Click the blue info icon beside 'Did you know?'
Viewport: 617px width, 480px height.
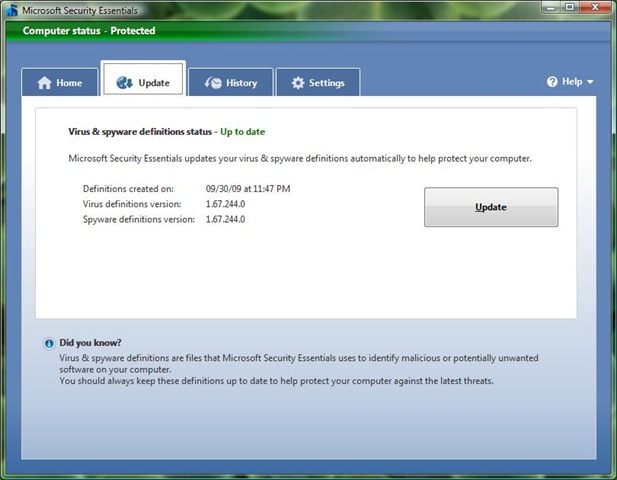49,343
